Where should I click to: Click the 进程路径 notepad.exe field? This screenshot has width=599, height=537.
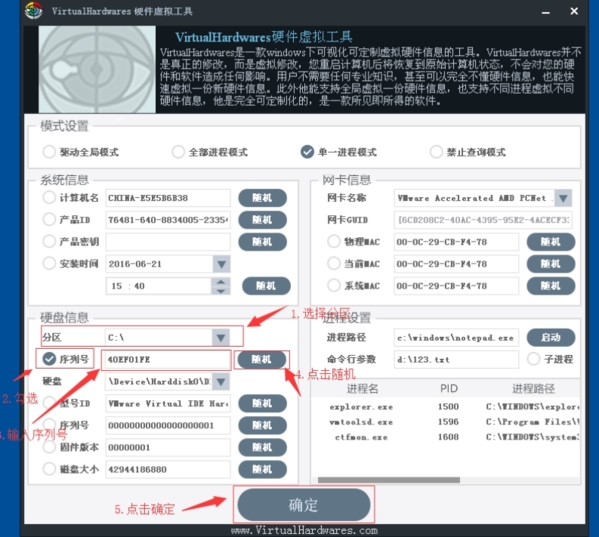click(x=456, y=337)
